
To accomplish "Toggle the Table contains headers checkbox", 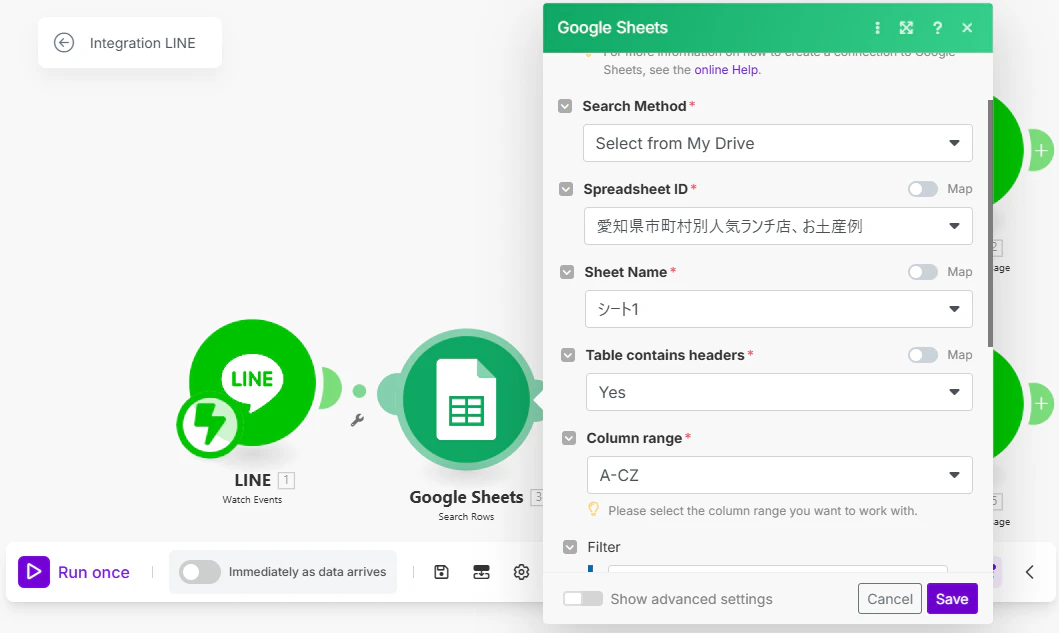I will pos(568,355).
